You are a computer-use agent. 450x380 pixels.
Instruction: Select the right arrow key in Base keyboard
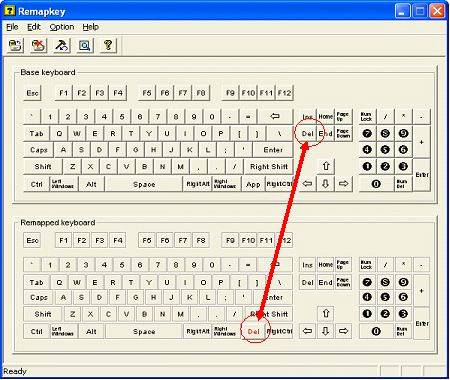(344, 184)
